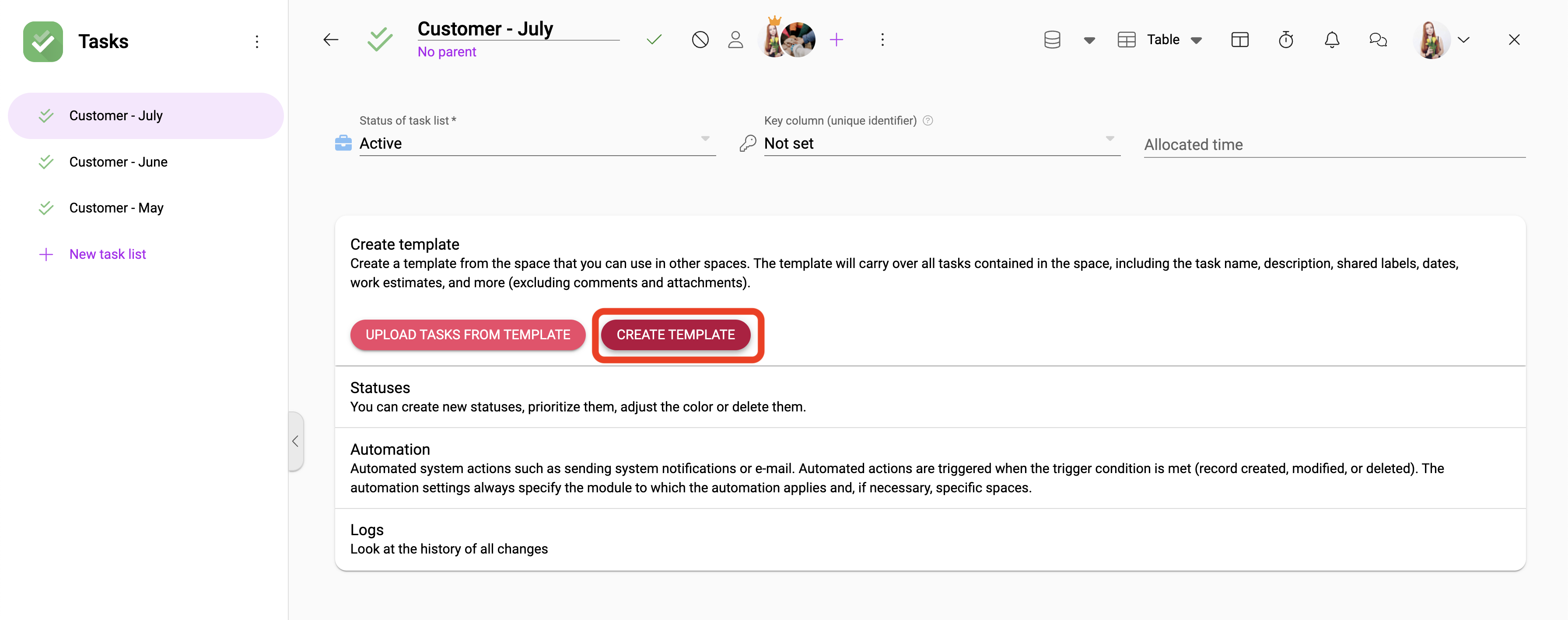Screen dimensions: 1568x620
Task: Open the chat conversations icon
Action: click(1378, 40)
